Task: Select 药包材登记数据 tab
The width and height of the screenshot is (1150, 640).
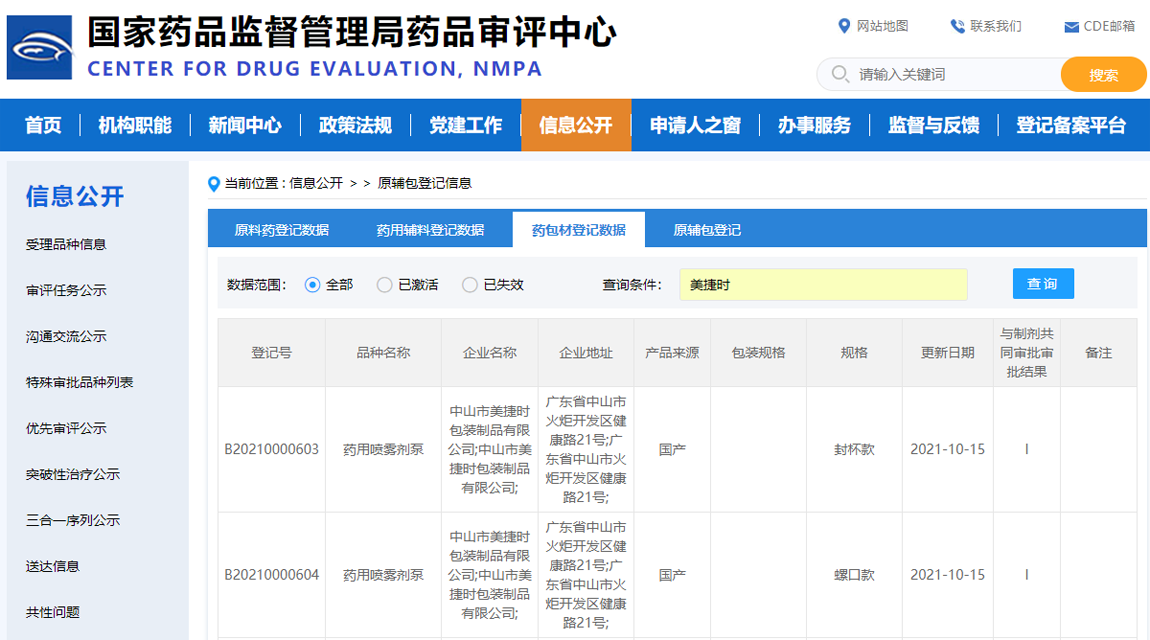Action: (579, 230)
